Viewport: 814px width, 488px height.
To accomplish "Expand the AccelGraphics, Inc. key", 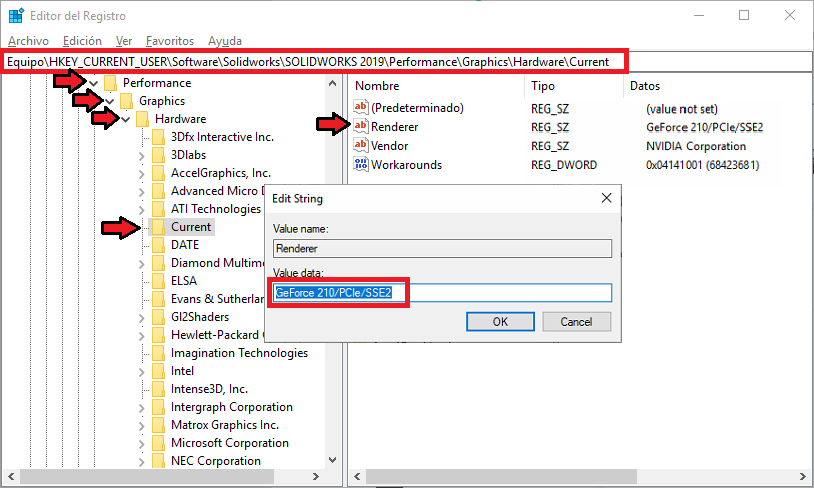I will pyautogui.click(x=142, y=173).
